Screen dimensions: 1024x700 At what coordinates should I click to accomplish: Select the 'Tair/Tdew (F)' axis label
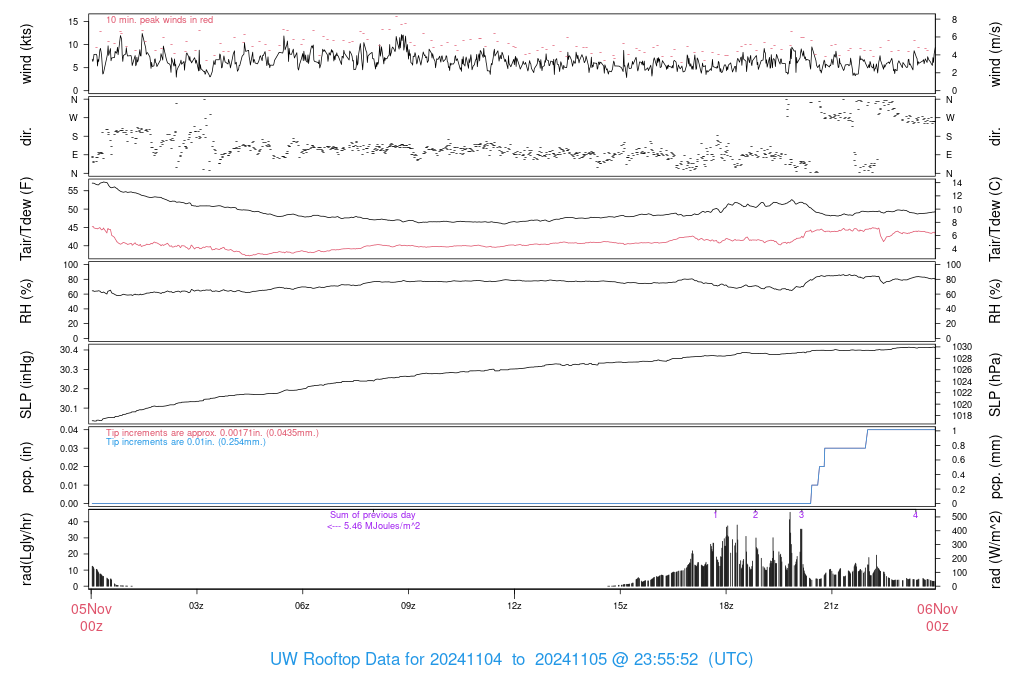point(27,219)
